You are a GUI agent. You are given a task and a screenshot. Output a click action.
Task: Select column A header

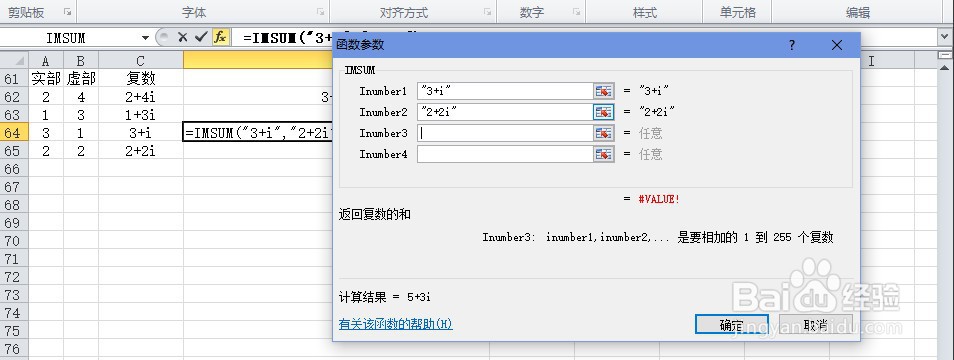click(x=46, y=61)
